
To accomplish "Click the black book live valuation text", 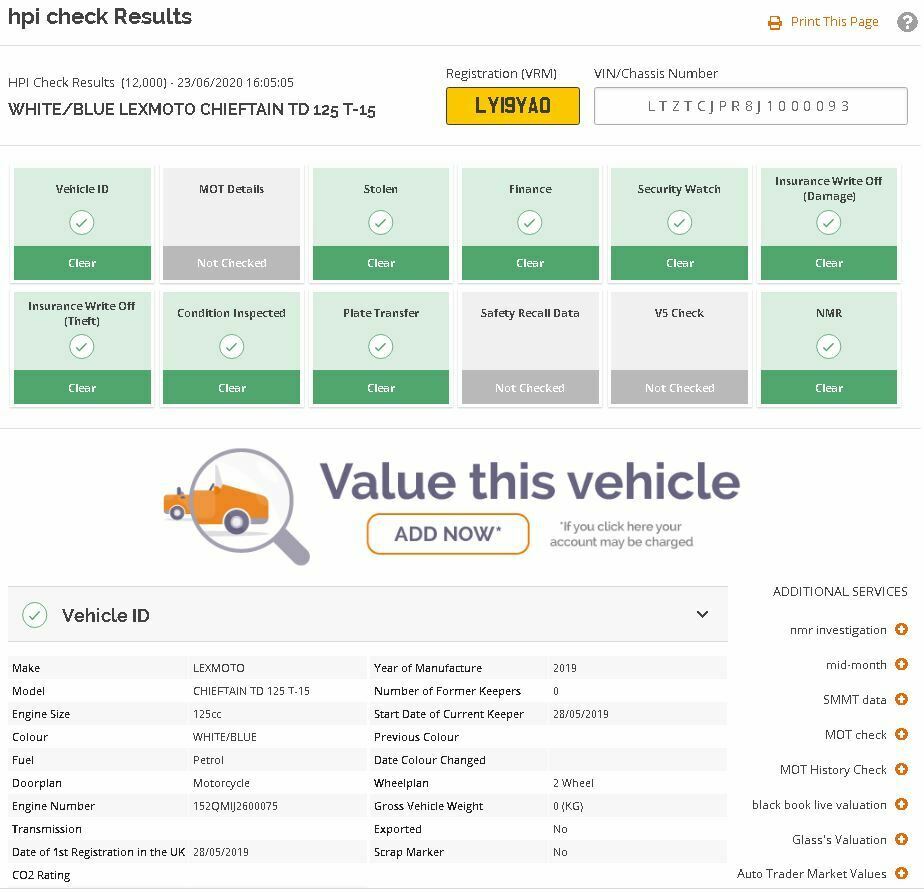I will [x=819, y=805].
